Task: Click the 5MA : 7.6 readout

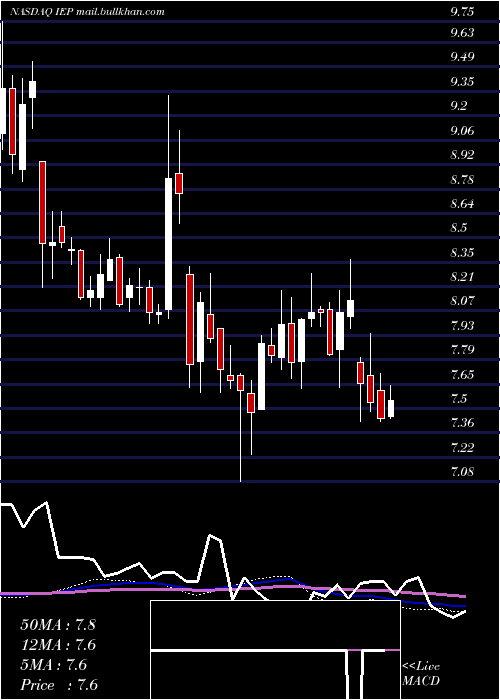Action: (54, 665)
